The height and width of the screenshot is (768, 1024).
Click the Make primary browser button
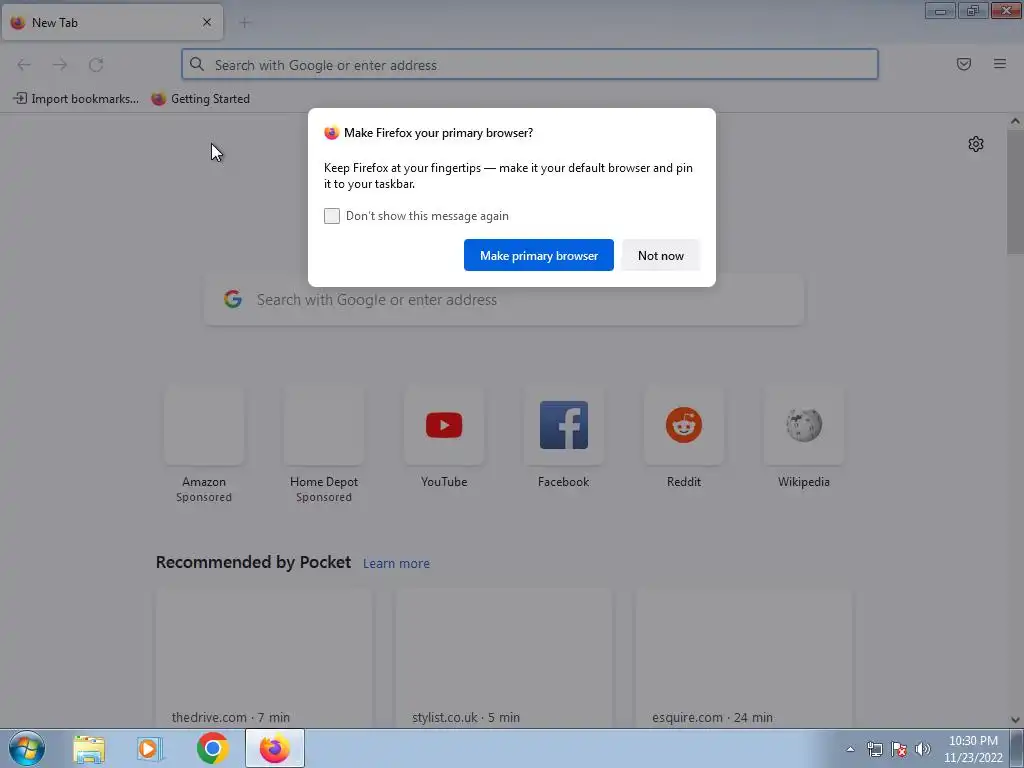click(539, 255)
